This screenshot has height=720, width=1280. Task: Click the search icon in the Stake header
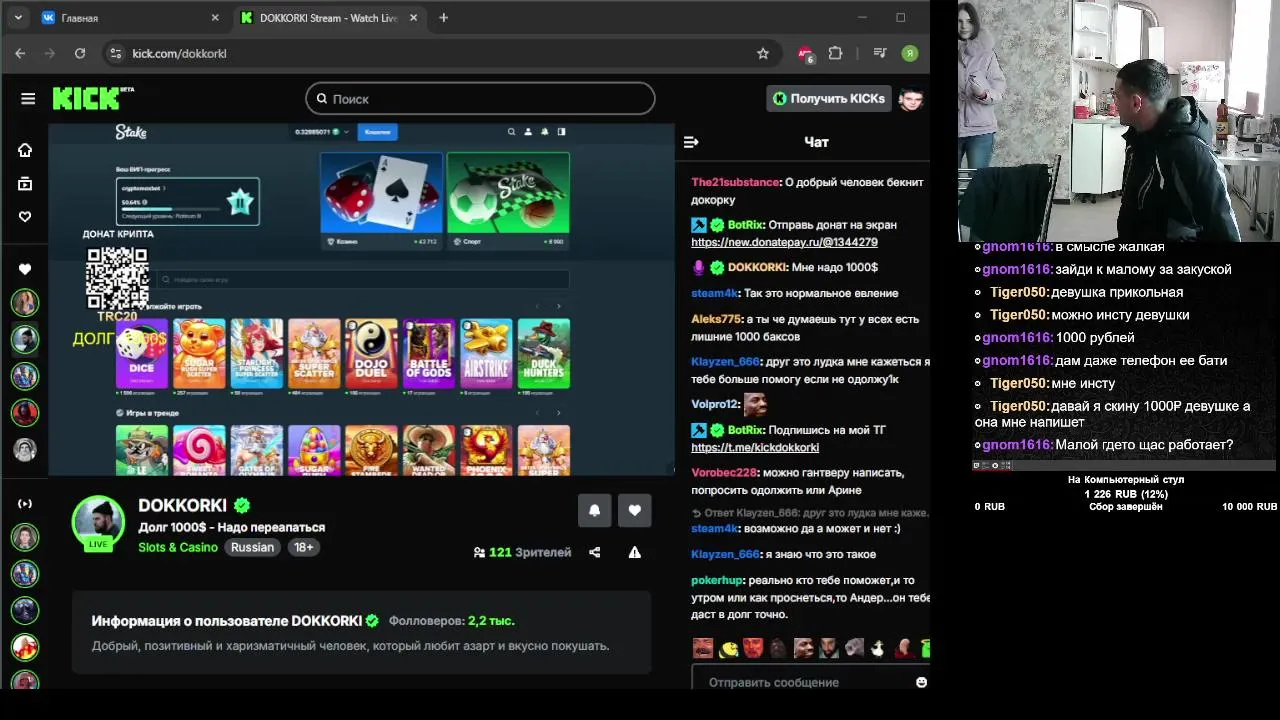click(511, 131)
